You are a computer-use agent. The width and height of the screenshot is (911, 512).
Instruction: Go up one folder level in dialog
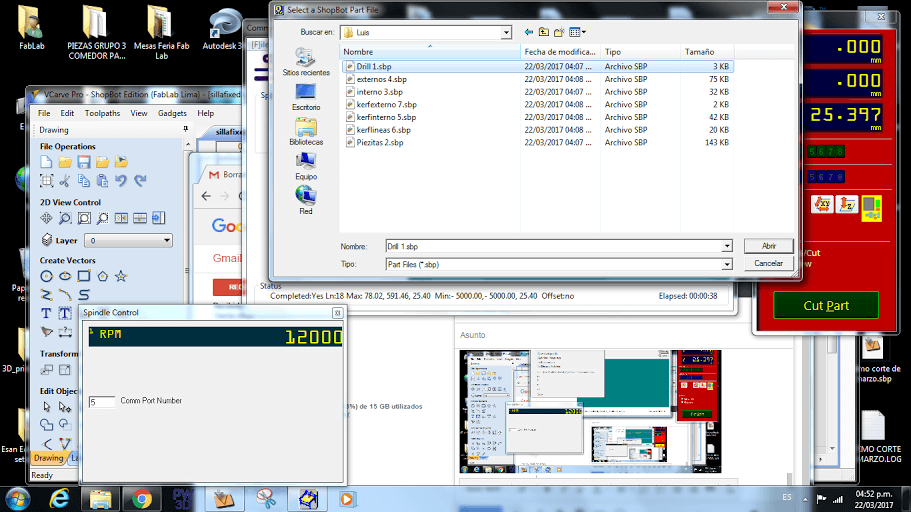[544, 32]
